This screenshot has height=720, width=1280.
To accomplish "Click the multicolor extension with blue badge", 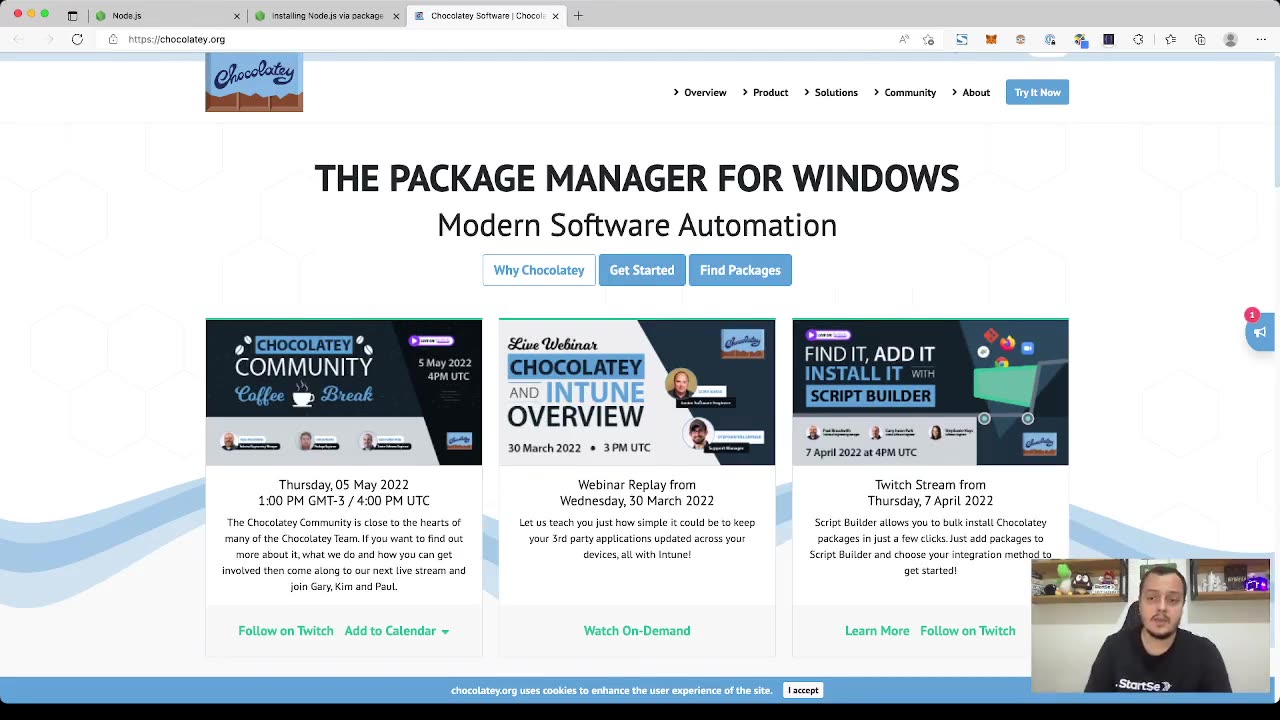I will click(1080, 40).
